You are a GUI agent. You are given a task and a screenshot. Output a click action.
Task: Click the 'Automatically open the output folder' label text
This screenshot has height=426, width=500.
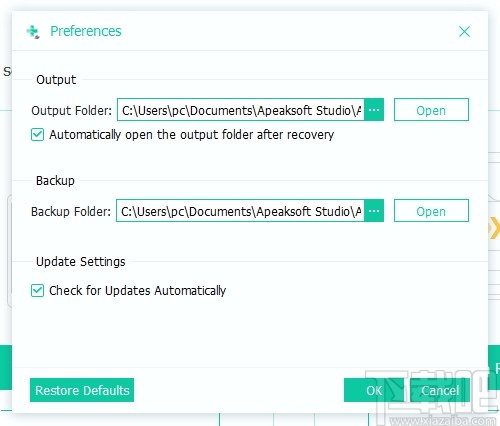pyautogui.click(x=192, y=135)
